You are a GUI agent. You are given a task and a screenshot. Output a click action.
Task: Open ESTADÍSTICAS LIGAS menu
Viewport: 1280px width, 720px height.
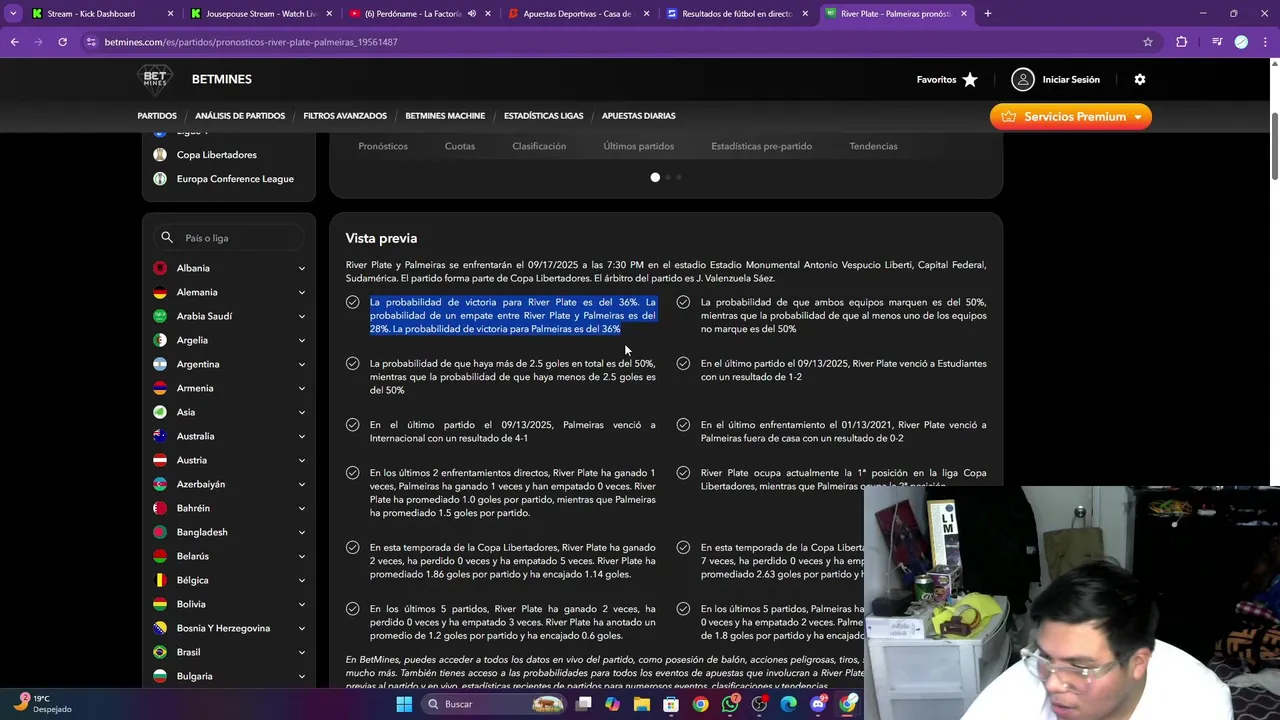pos(543,116)
